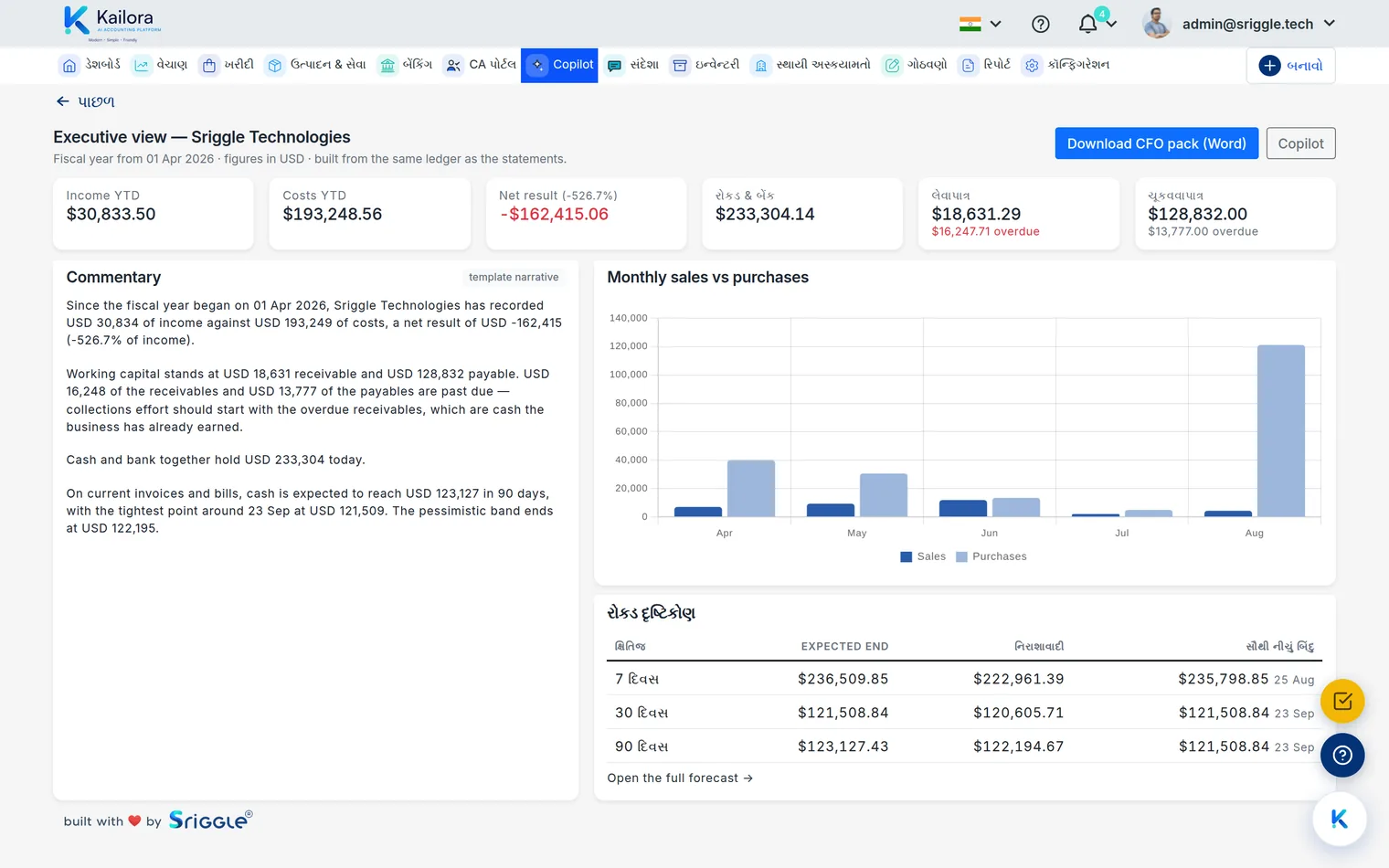
Task: Open the CA પોર્ટલ menu item
Action: pyautogui.click(x=480, y=65)
